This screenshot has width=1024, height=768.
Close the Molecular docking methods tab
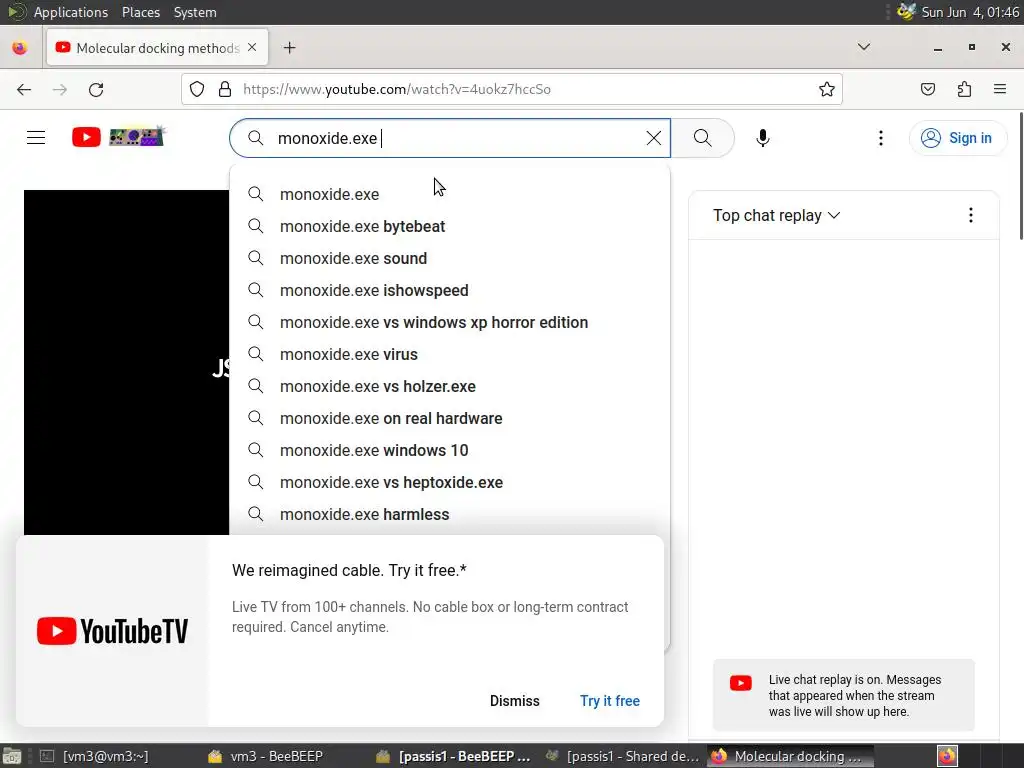coord(252,48)
